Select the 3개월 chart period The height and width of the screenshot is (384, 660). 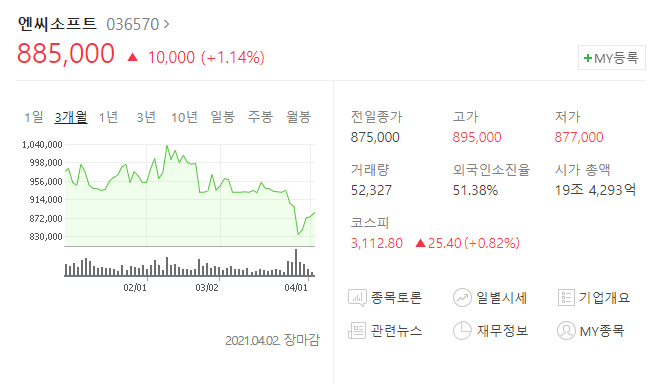71,117
